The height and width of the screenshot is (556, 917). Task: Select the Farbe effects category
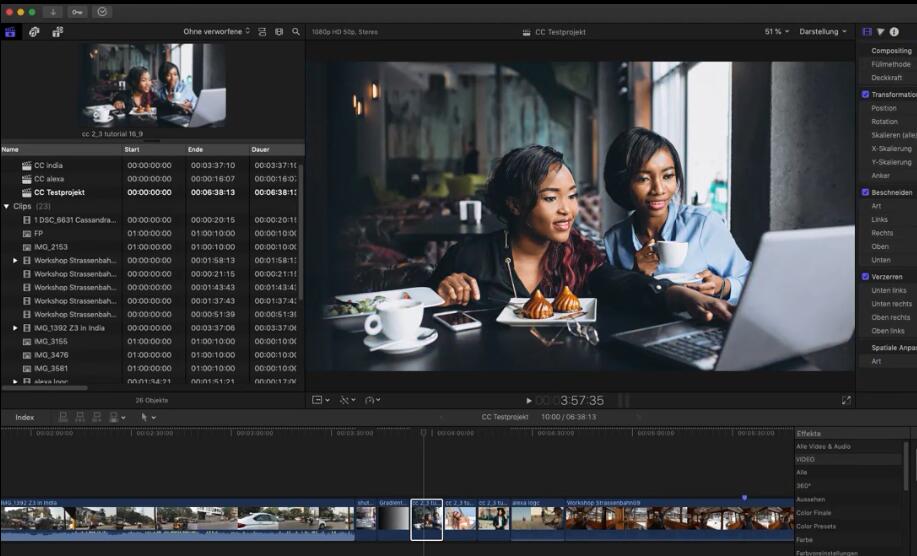tap(804, 540)
